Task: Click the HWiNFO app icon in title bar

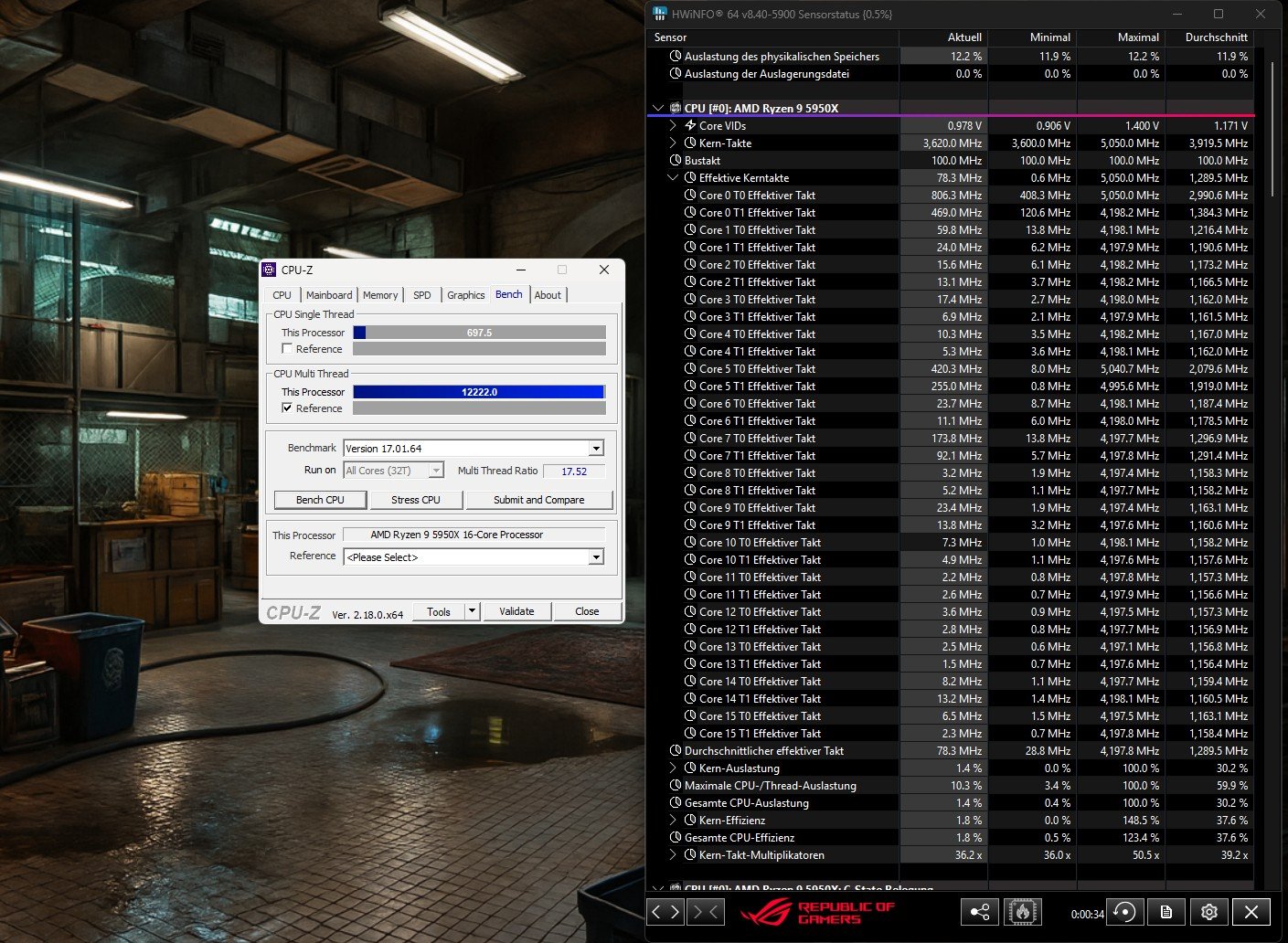Action: (660, 14)
